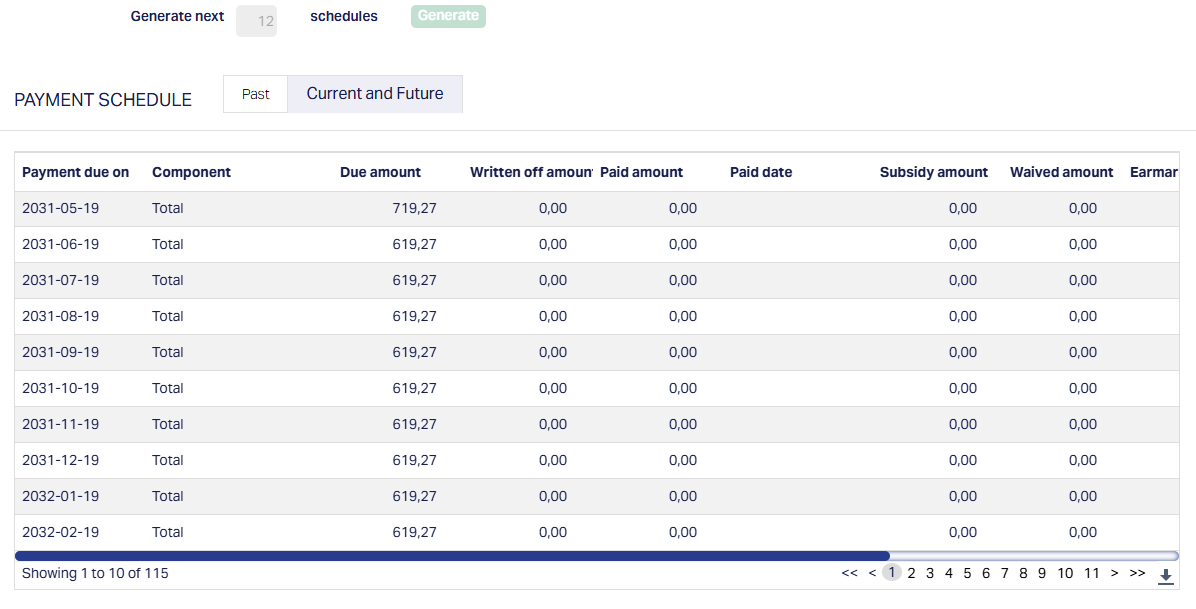This screenshot has height=609, width=1196.
Task: Switch to the Past tab
Action: [255, 94]
